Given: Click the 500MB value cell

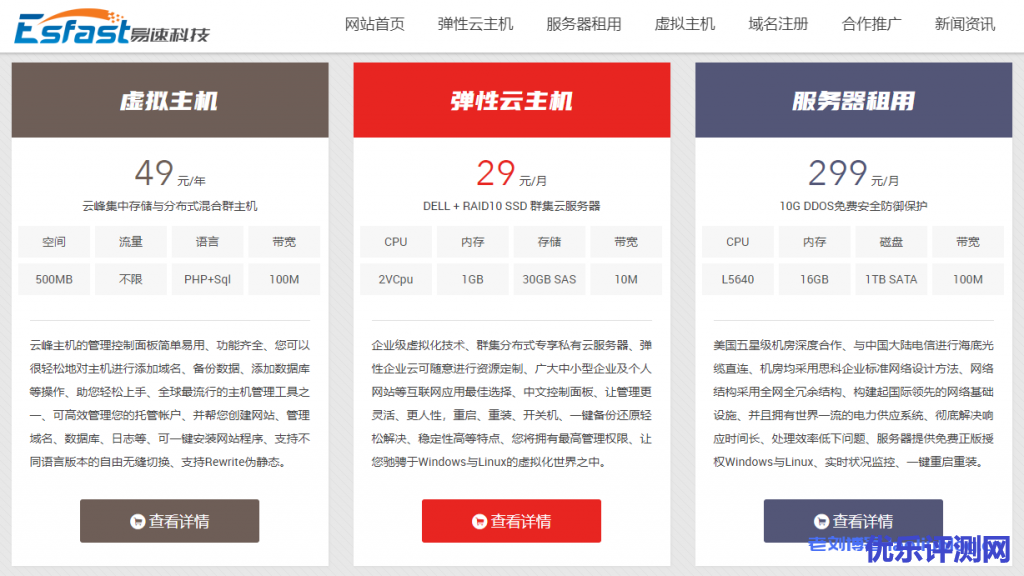Looking at the screenshot, I should pyautogui.click(x=54, y=280).
